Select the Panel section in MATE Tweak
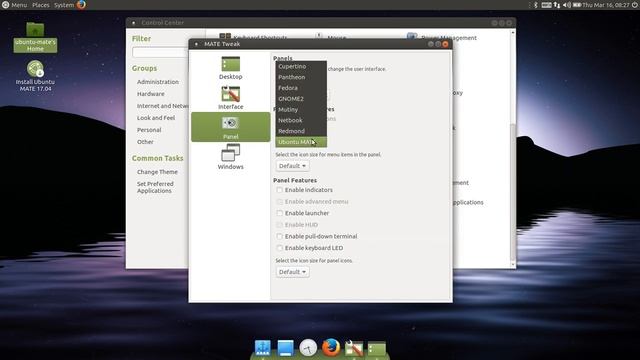This screenshot has width=640, height=360. [x=231, y=127]
